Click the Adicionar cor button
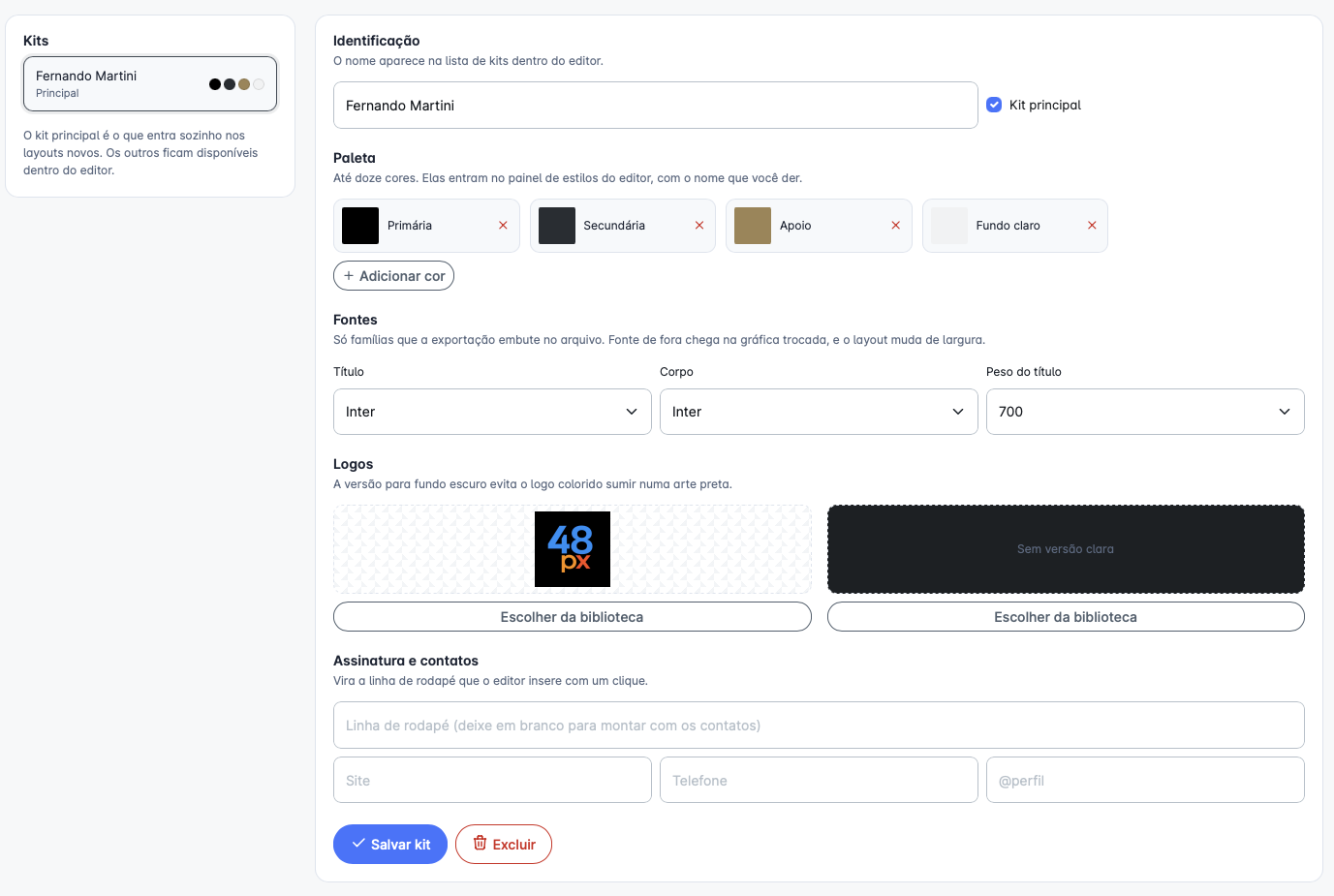Viewport: 1334px width, 896px height. (393, 276)
